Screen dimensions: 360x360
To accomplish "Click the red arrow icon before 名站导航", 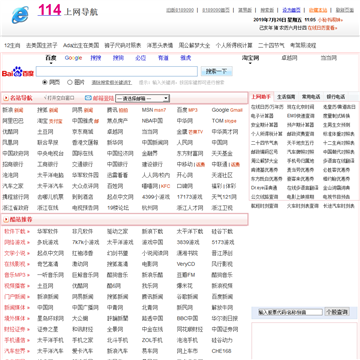I will pyautogui.click(x=6, y=98).
